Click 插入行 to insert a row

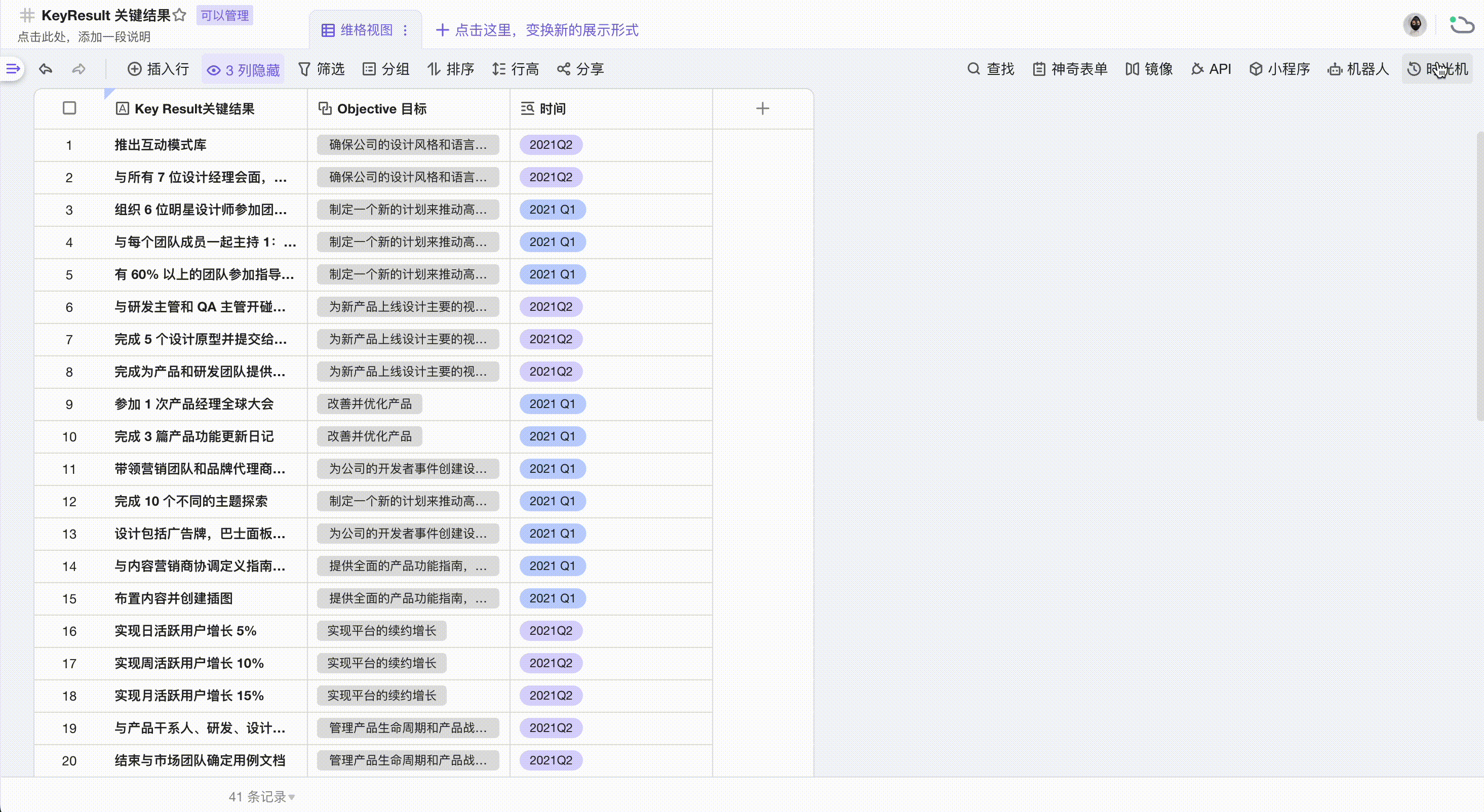click(159, 69)
